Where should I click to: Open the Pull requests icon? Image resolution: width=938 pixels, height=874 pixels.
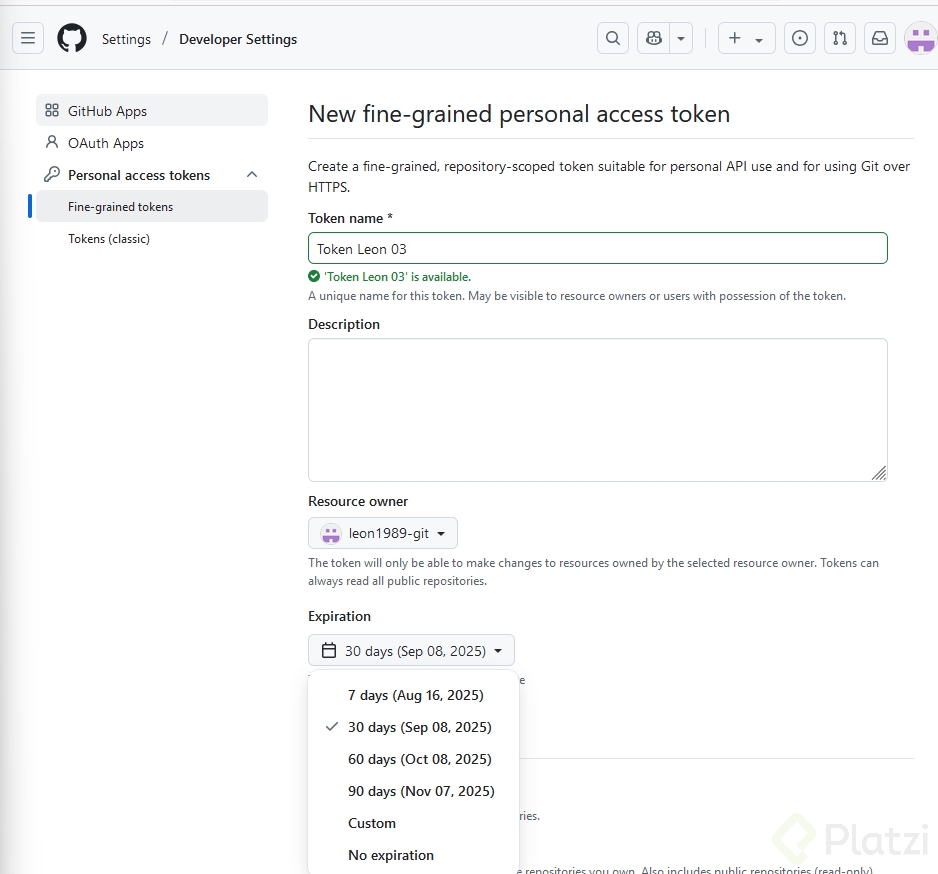pyautogui.click(x=840, y=38)
